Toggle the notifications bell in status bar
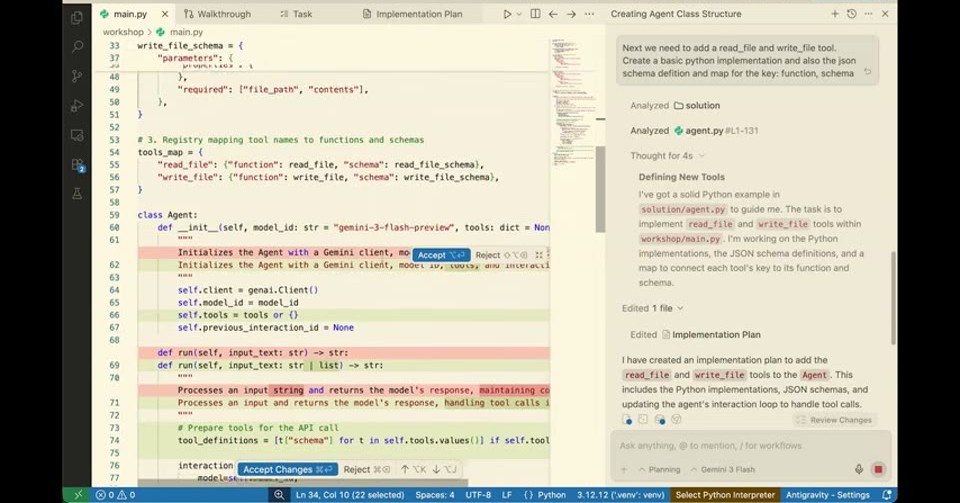The height and width of the screenshot is (503, 960). (887, 494)
